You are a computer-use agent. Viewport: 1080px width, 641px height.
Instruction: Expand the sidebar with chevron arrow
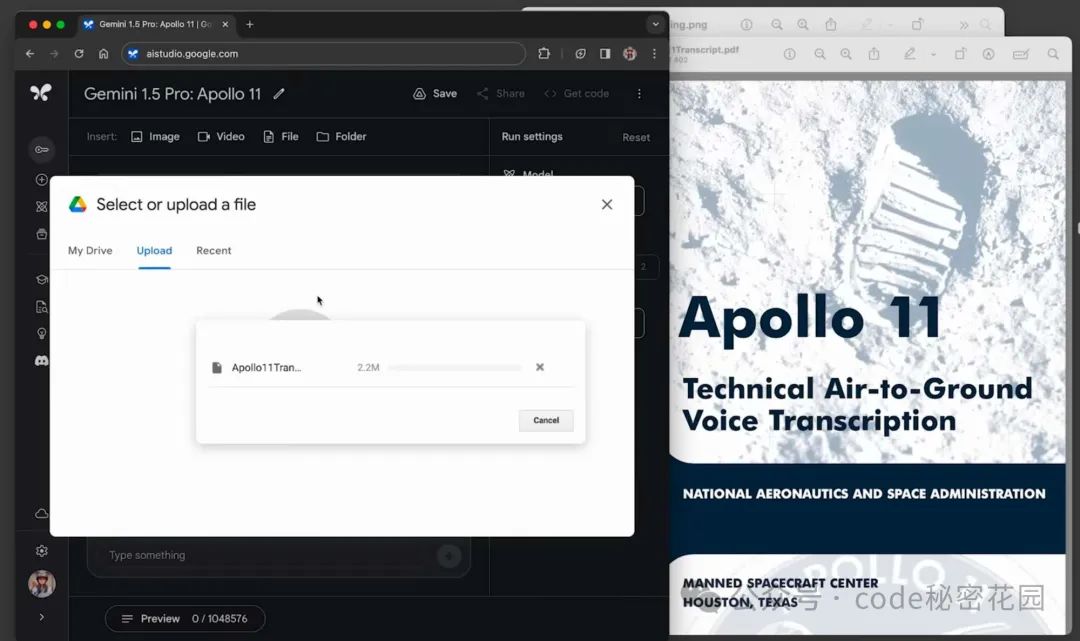point(41,617)
